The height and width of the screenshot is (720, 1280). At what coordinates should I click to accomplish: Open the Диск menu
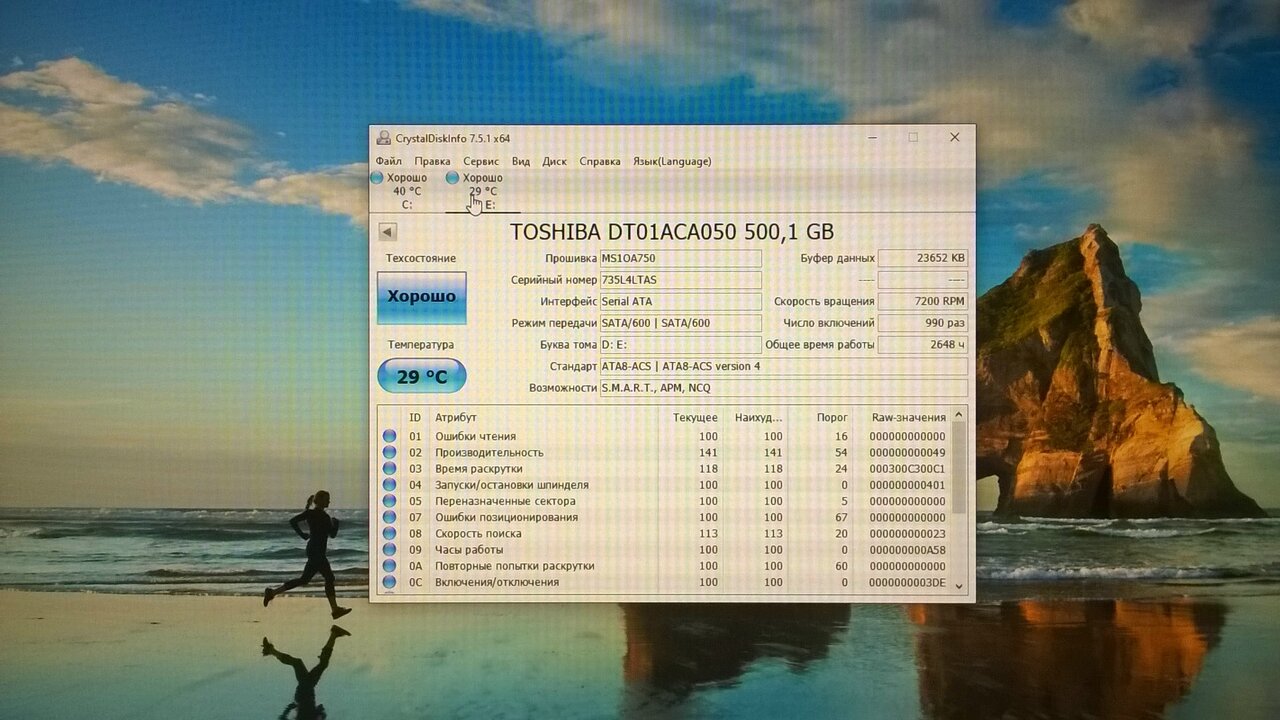pyautogui.click(x=554, y=161)
